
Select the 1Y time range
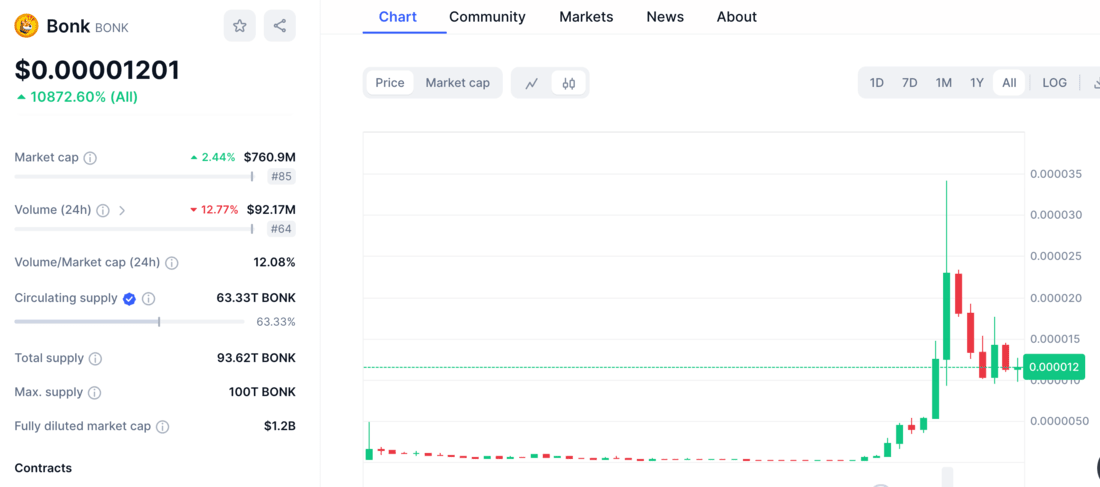[977, 83]
